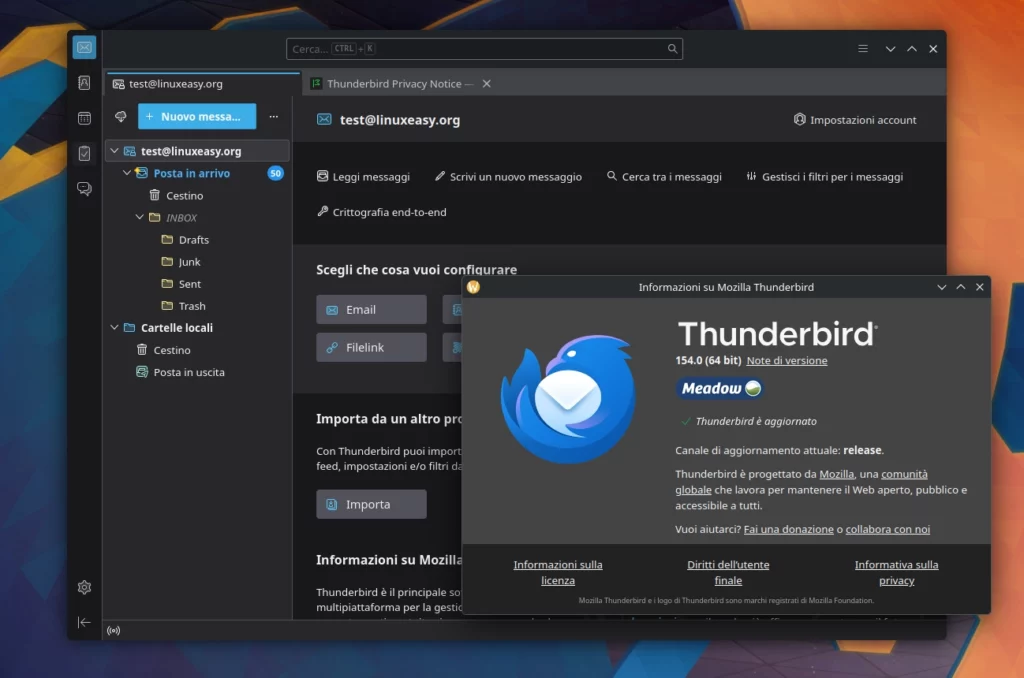Click Fai una donazione link
The width and height of the screenshot is (1024, 678).
pos(788,529)
